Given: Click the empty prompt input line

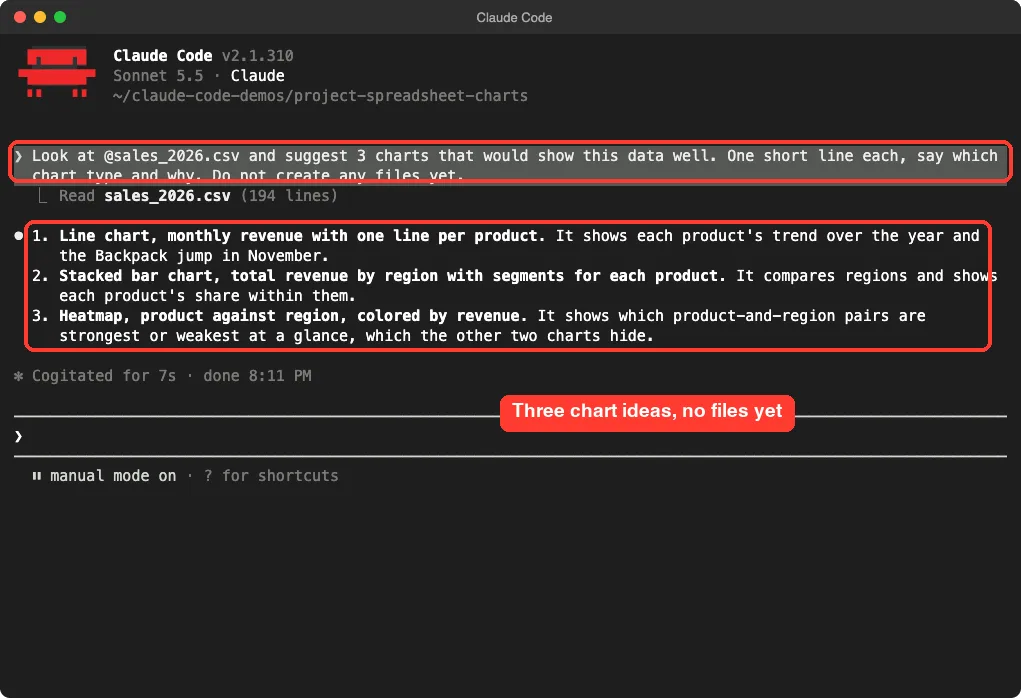Looking at the screenshot, I should tap(510, 436).
